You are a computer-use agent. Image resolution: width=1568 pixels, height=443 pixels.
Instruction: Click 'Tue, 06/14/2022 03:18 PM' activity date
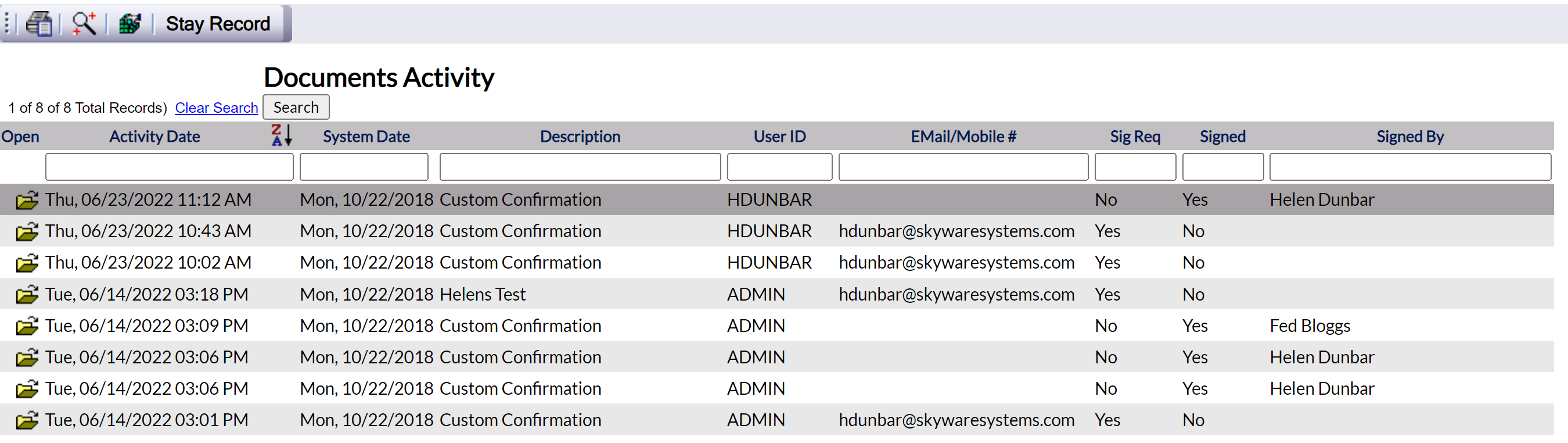pos(147,294)
